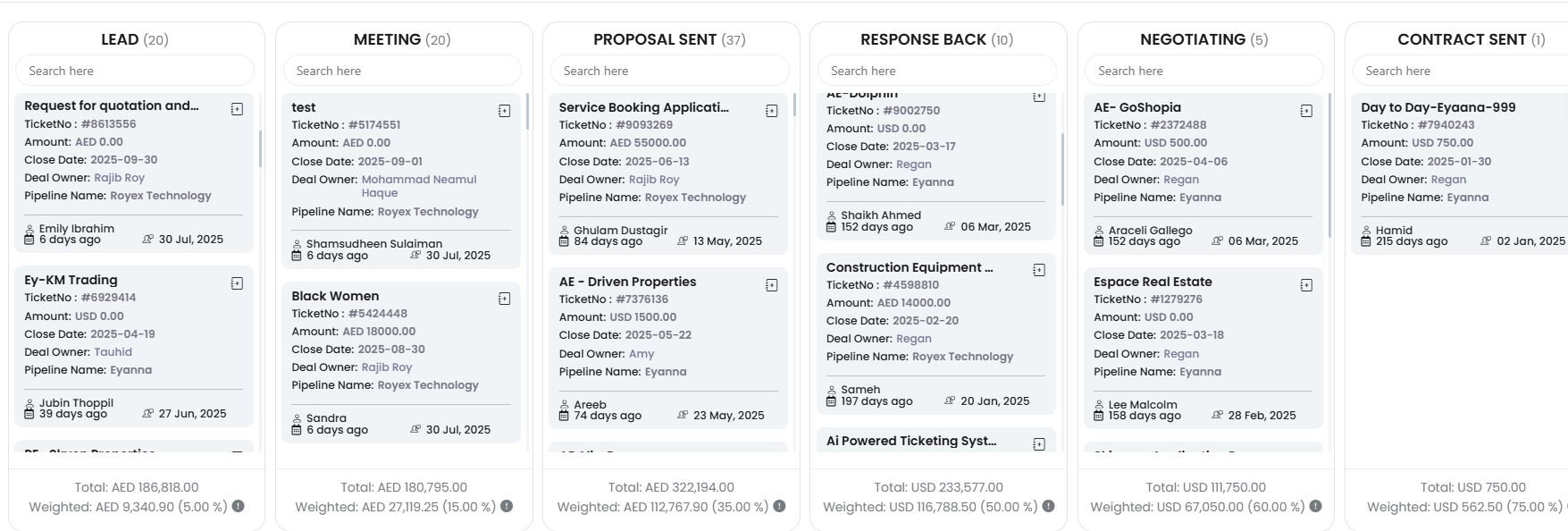Click note icon on AE - Driven Properties card

tap(771, 285)
